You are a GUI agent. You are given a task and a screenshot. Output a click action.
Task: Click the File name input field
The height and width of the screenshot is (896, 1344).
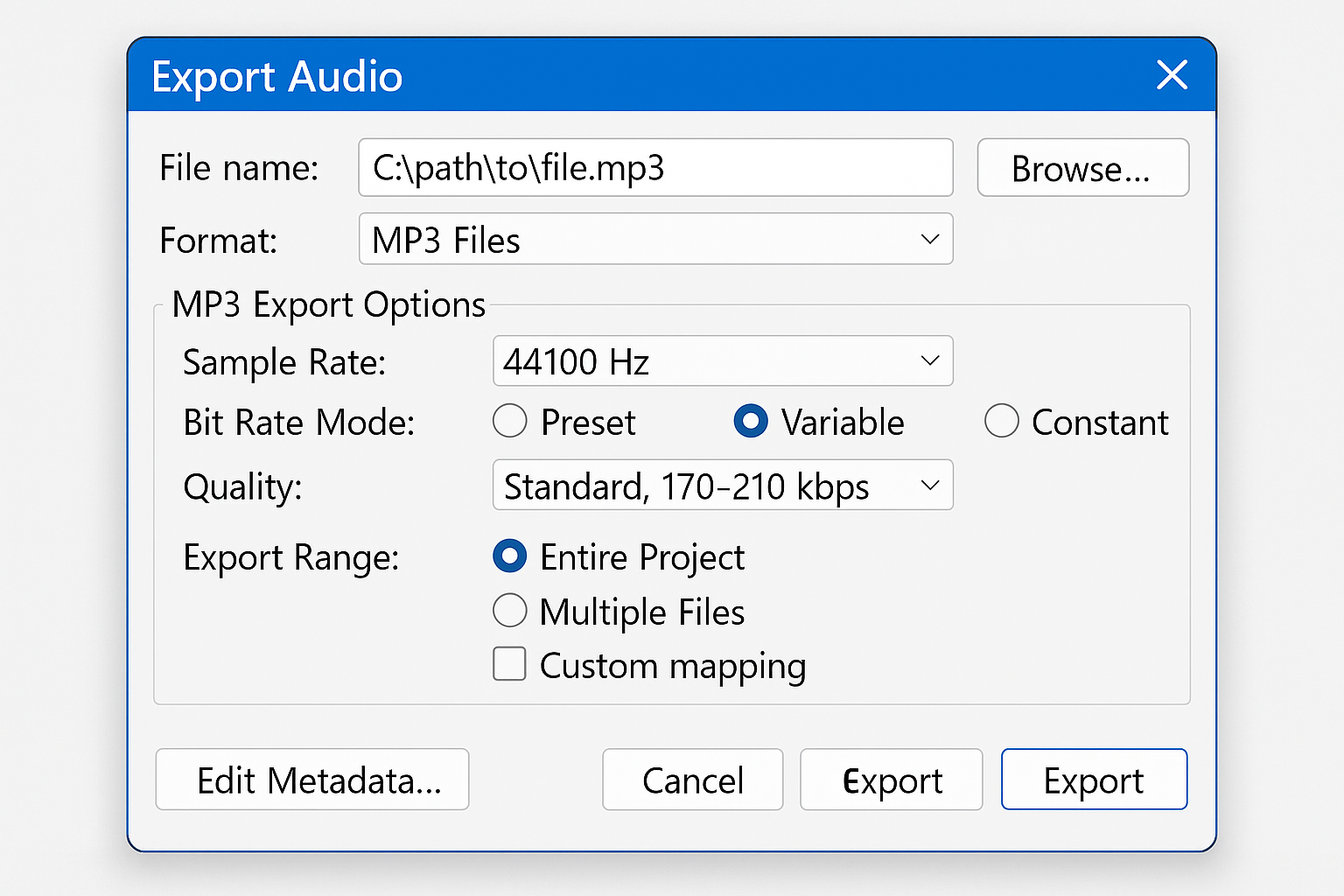click(654, 167)
